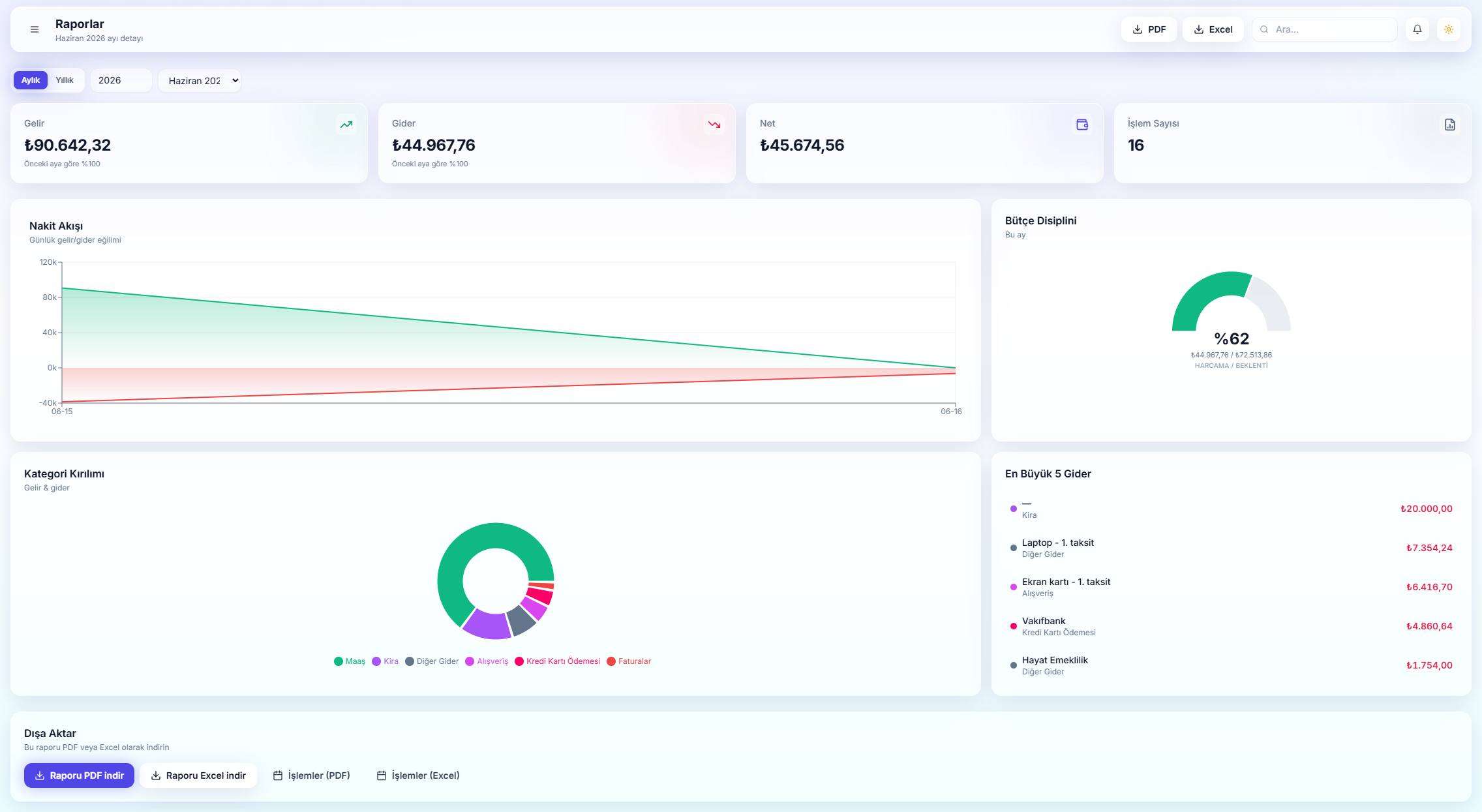Select the Vakıfbank expense row

coord(1232,626)
